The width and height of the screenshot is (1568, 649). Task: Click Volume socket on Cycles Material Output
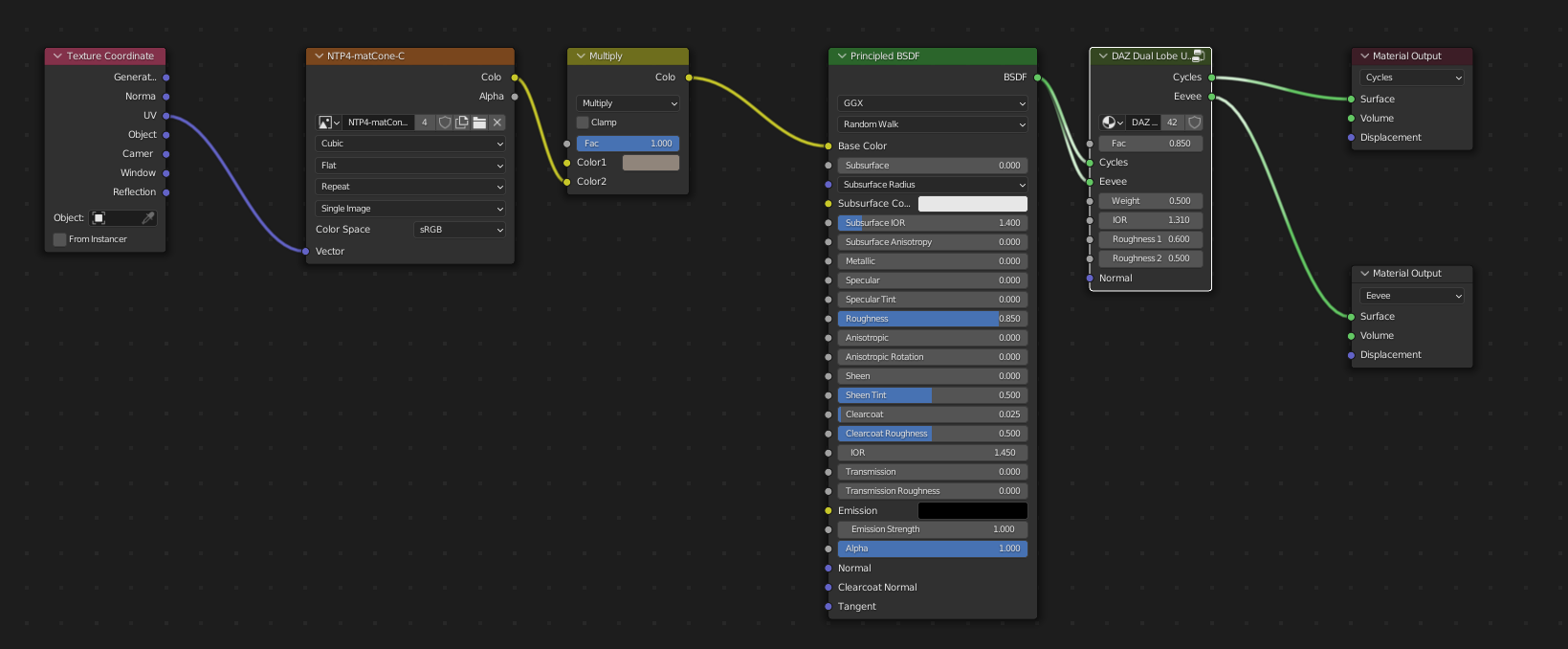(x=1351, y=119)
